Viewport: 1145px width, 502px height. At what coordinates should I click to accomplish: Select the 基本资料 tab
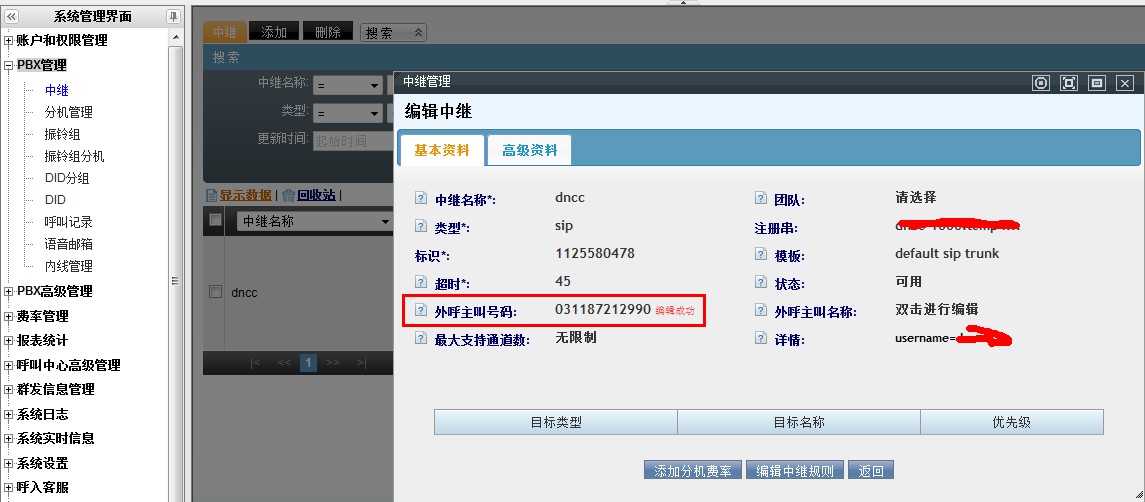point(441,150)
